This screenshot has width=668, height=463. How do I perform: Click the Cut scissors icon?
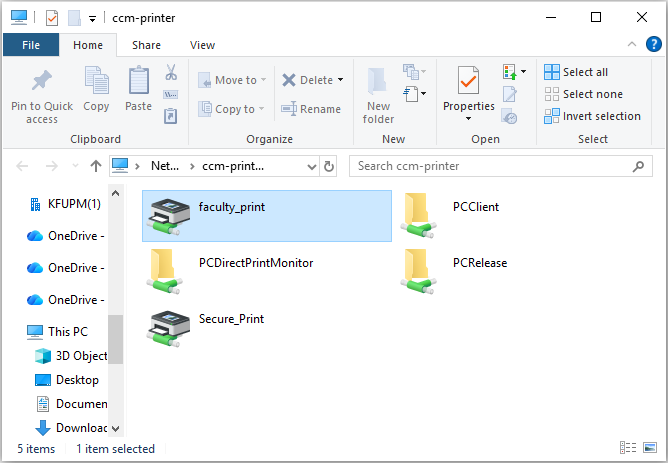click(171, 73)
